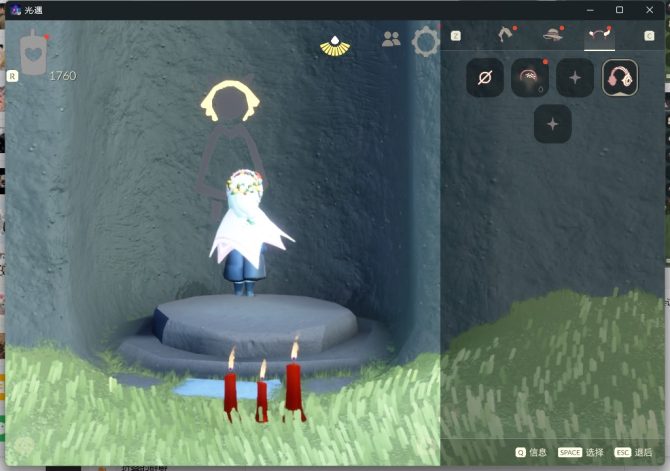Click the Z key previous category button
Screen dimensions: 670x471
(456, 36)
